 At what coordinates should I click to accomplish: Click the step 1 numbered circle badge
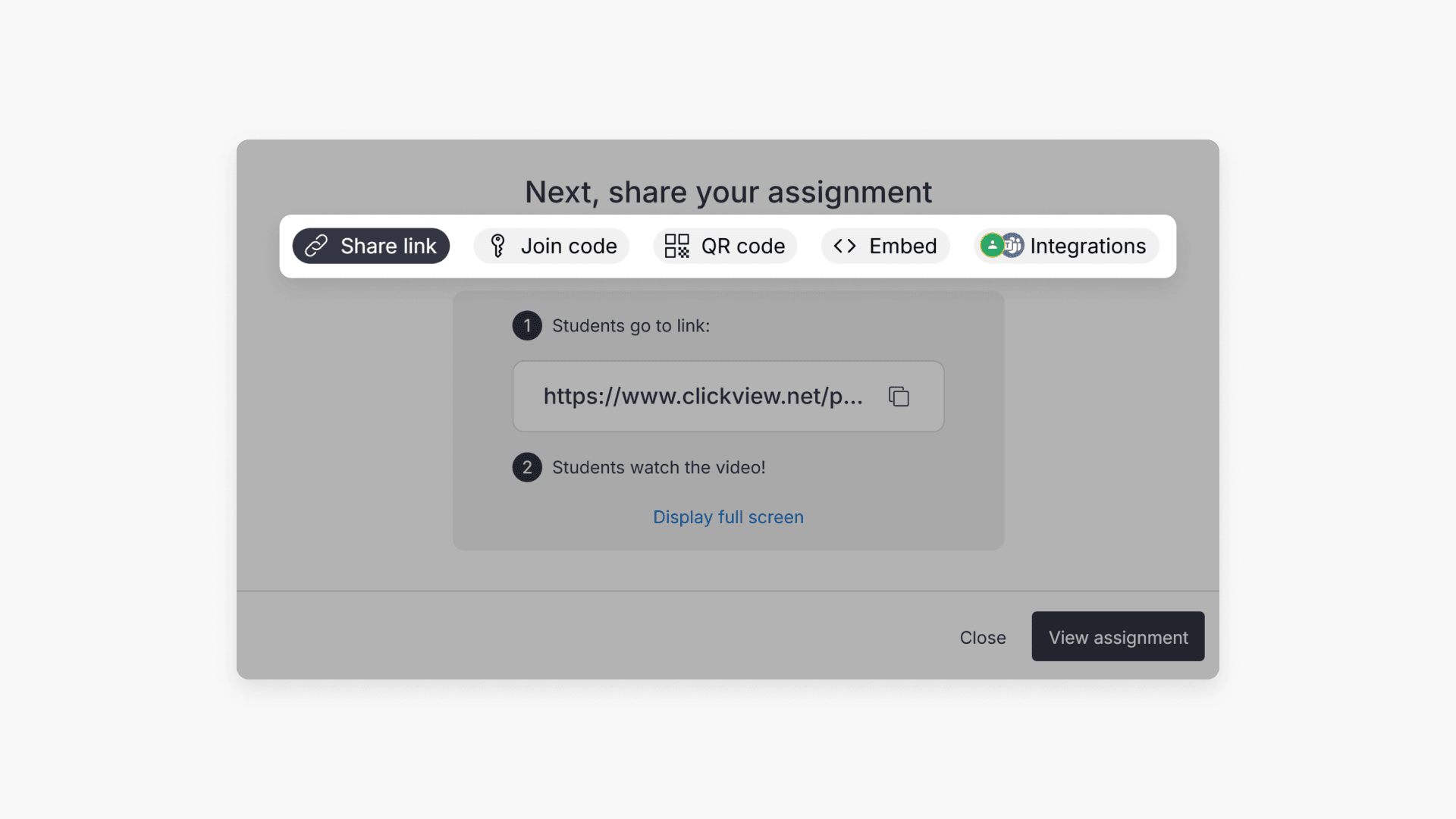(526, 325)
